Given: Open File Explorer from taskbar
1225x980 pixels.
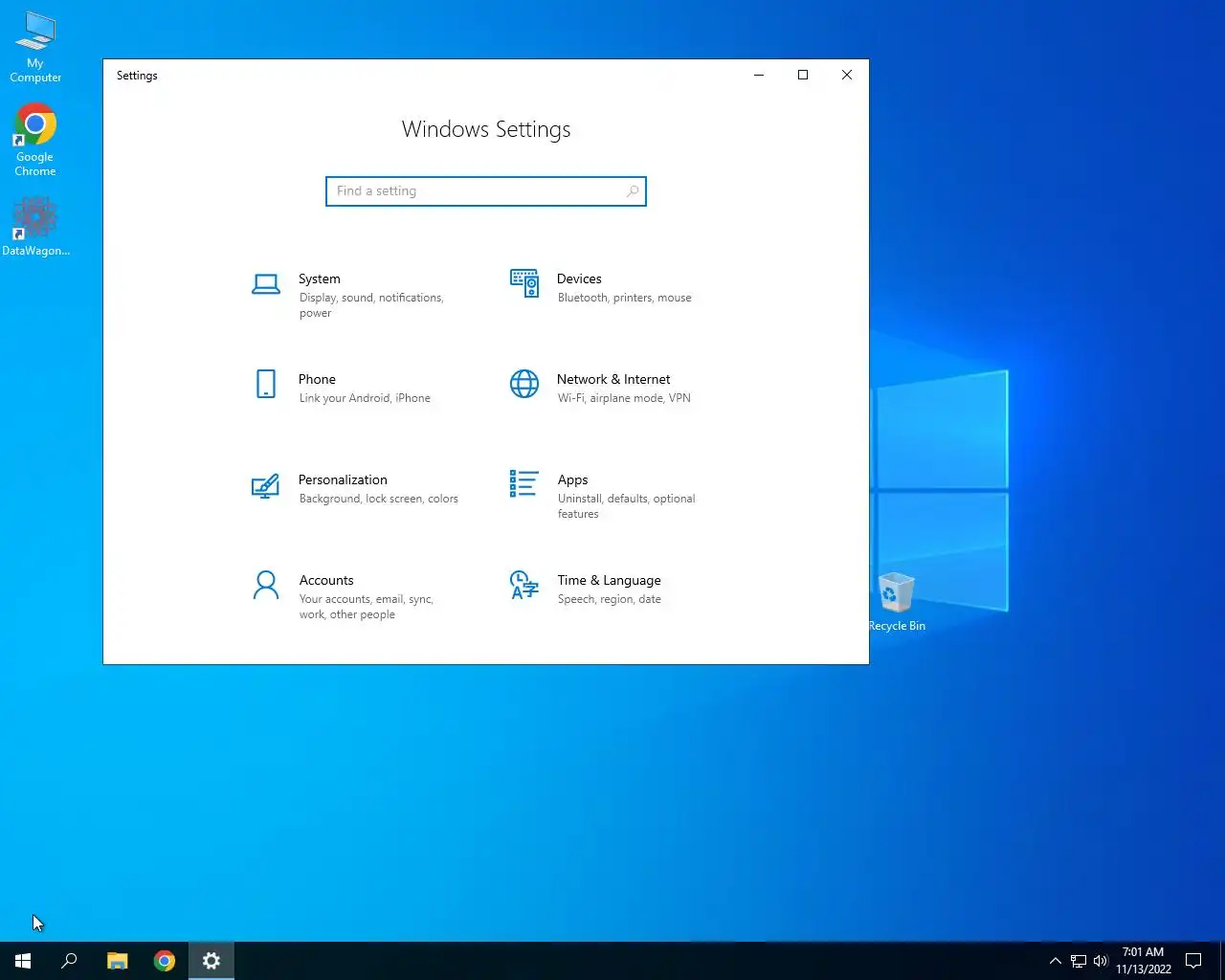Looking at the screenshot, I should pyautogui.click(x=117, y=961).
